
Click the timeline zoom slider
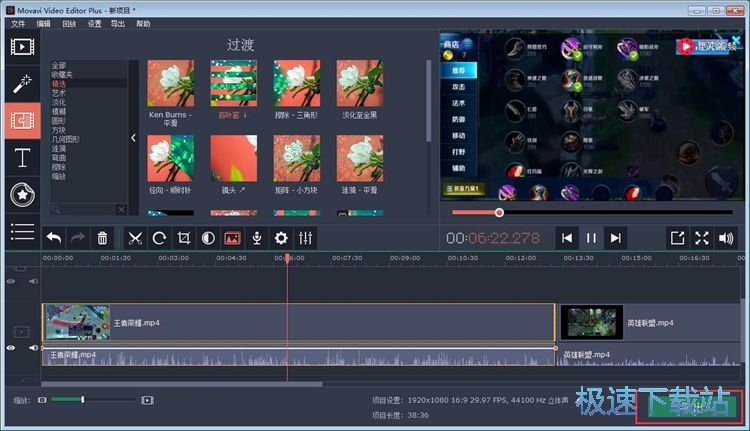point(83,400)
